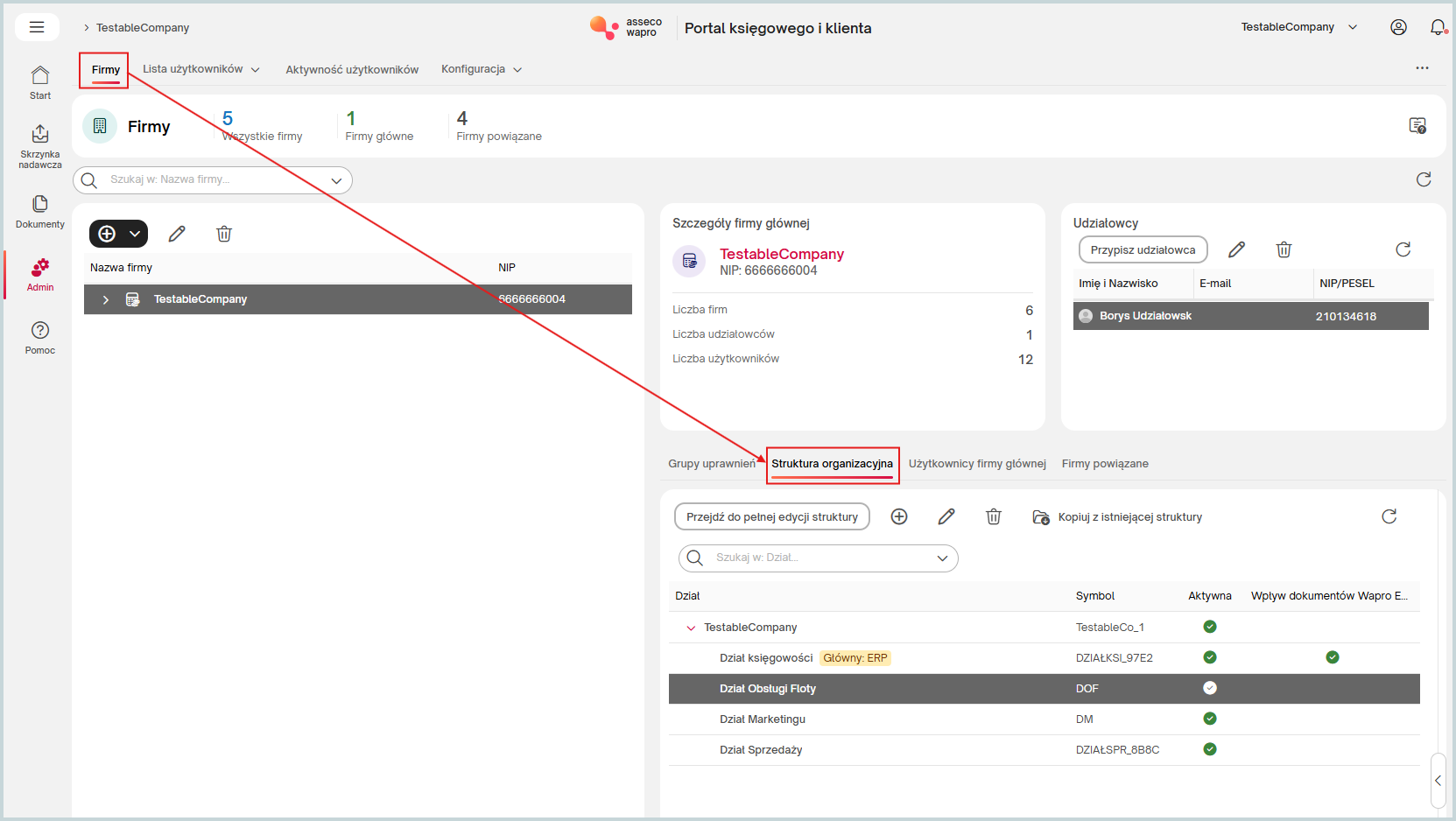Viewport: 1456px width, 821px height.
Task: Expand the Lista użytkowników menu
Action: pos(201,69)
